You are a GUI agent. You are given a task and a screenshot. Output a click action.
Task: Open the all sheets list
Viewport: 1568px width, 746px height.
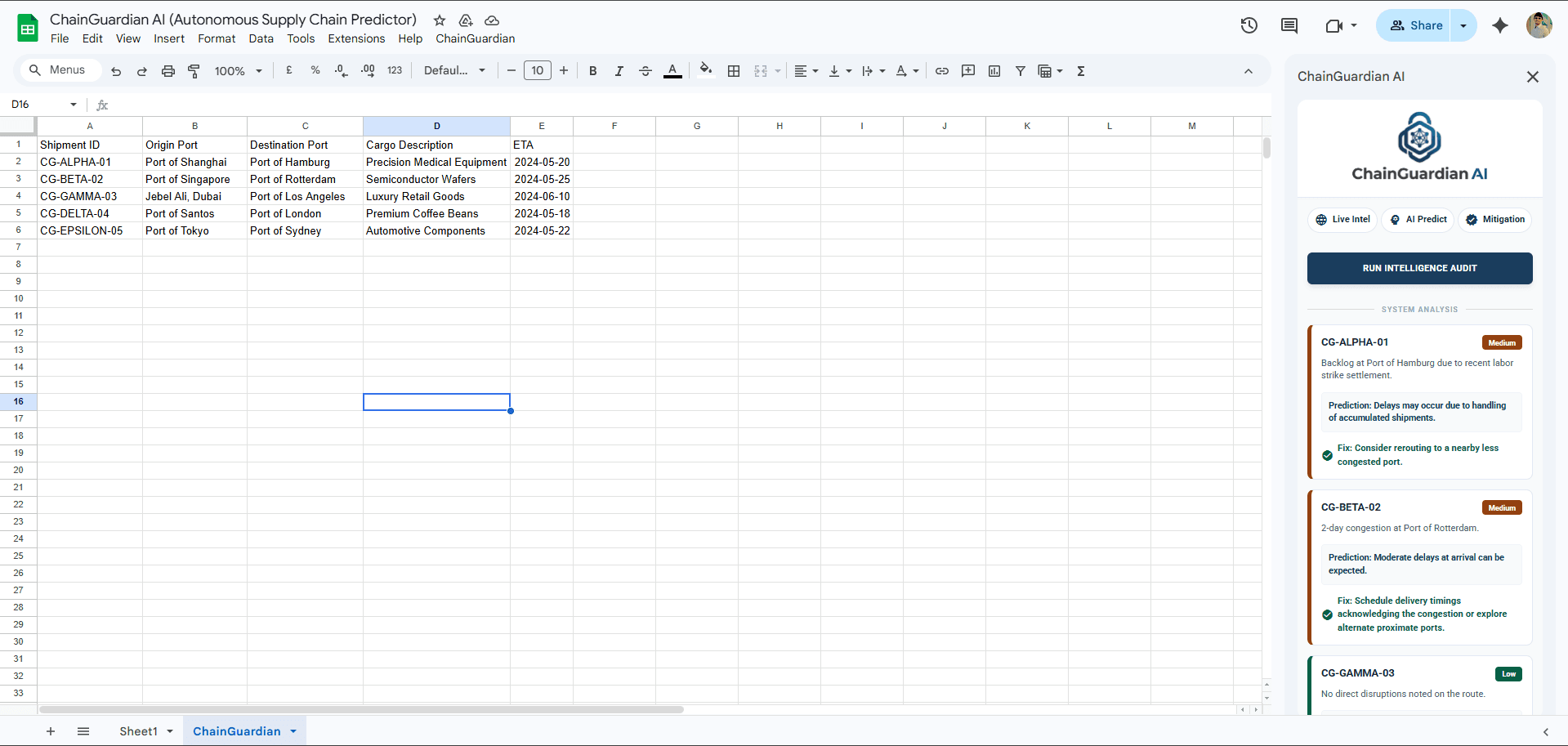(83, 731)
